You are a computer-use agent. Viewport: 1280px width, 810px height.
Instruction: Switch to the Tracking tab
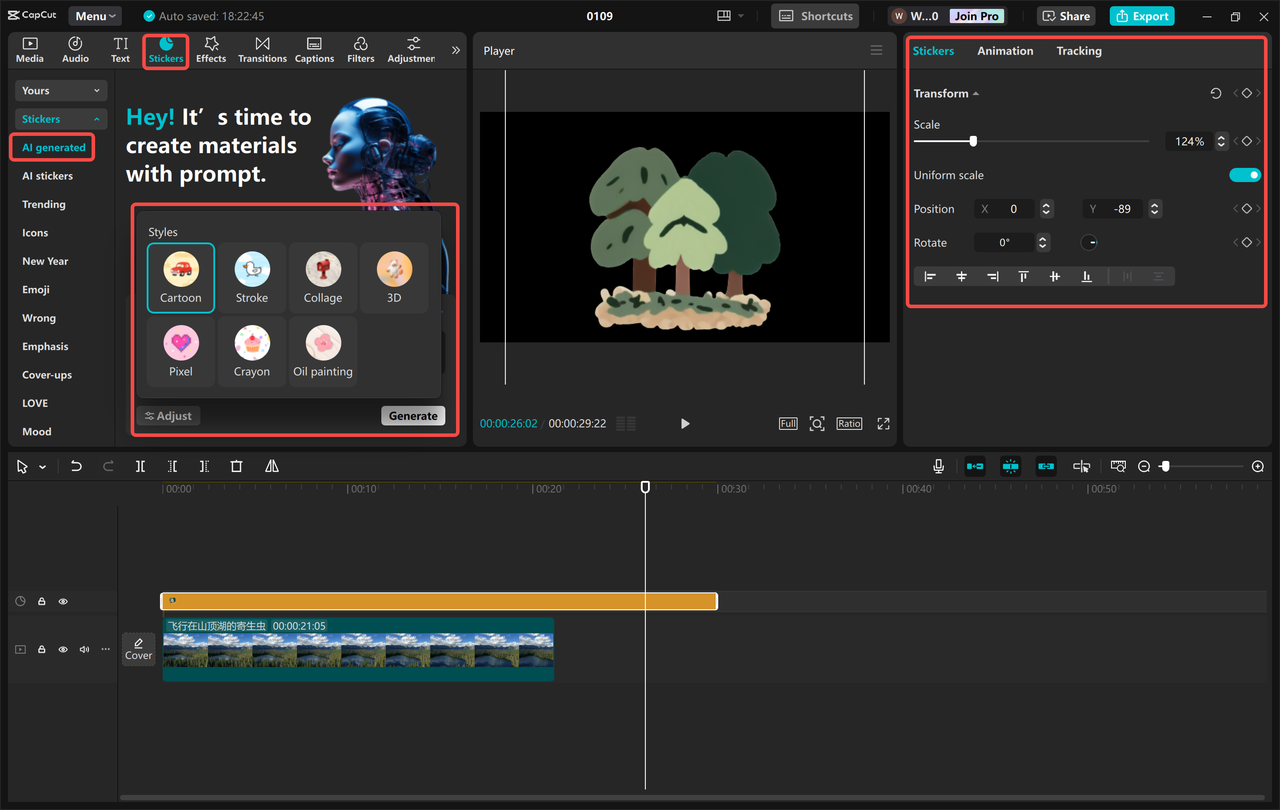pyautogui.click(x=1079, y=50)
